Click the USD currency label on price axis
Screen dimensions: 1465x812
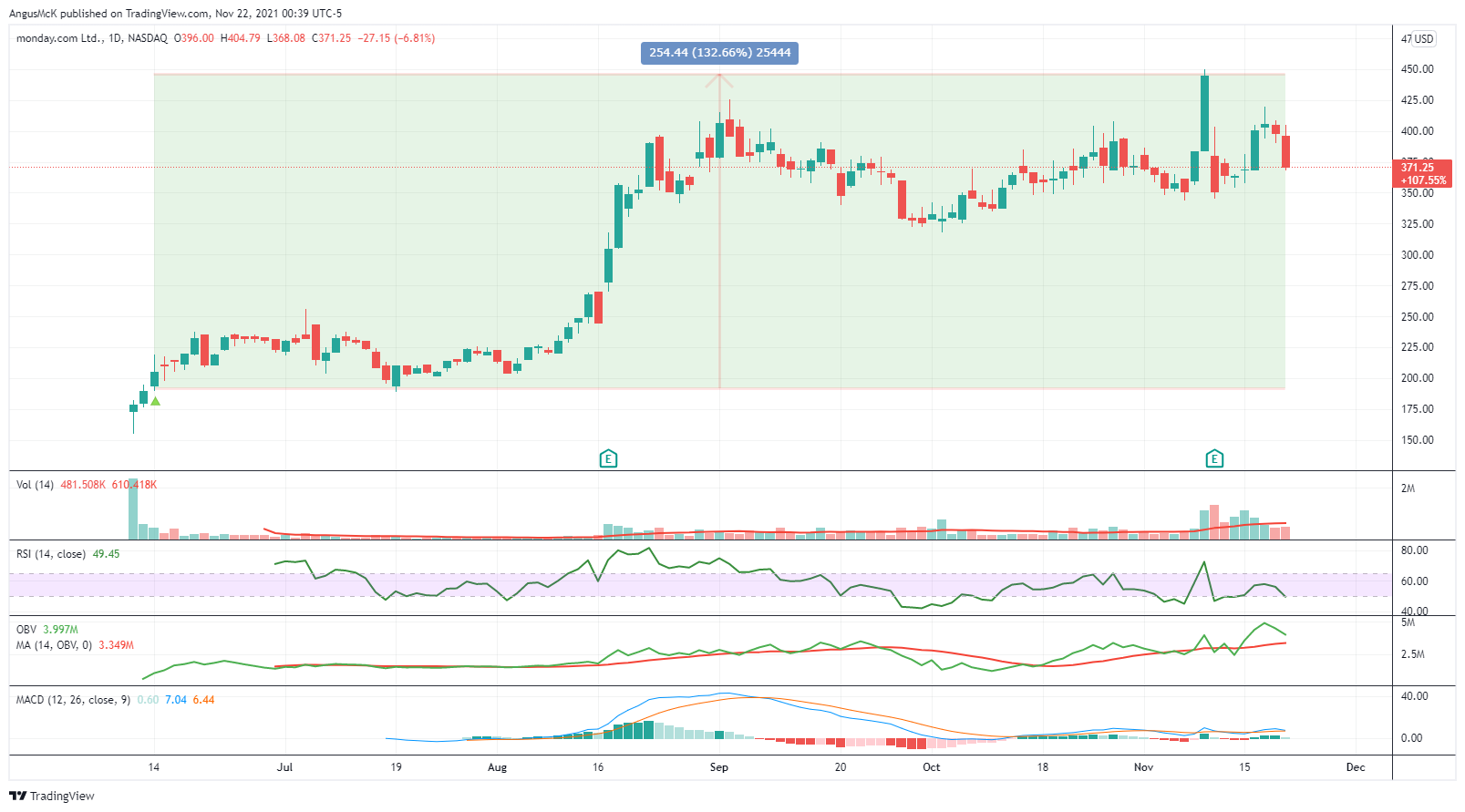(1424, 39)
